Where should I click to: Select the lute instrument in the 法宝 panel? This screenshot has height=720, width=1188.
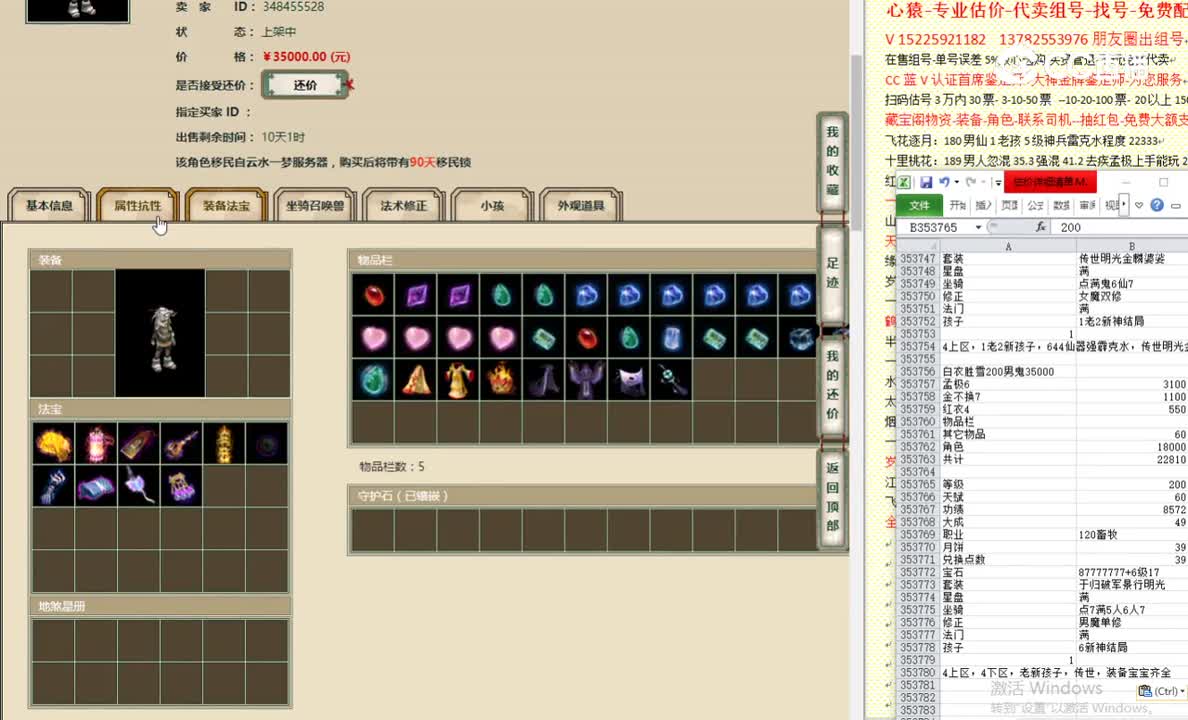(182, 443)
